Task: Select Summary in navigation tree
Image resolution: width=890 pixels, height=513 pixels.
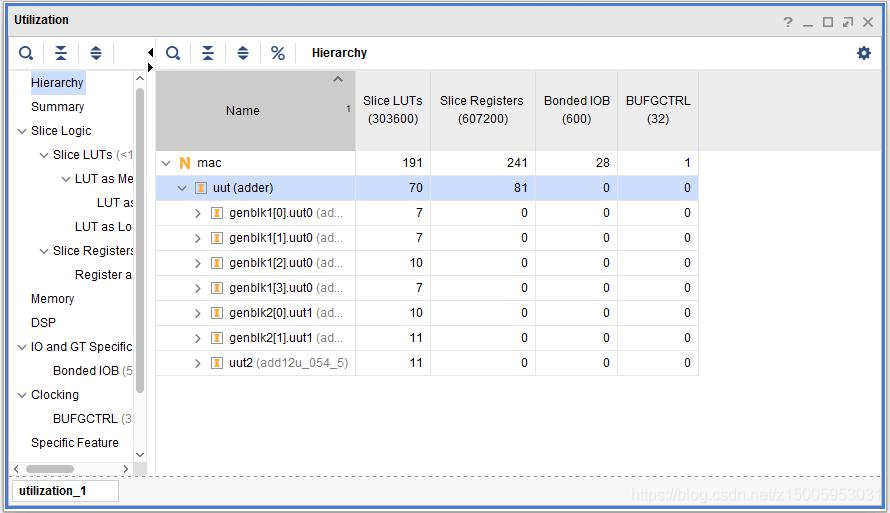Action: 57,107
